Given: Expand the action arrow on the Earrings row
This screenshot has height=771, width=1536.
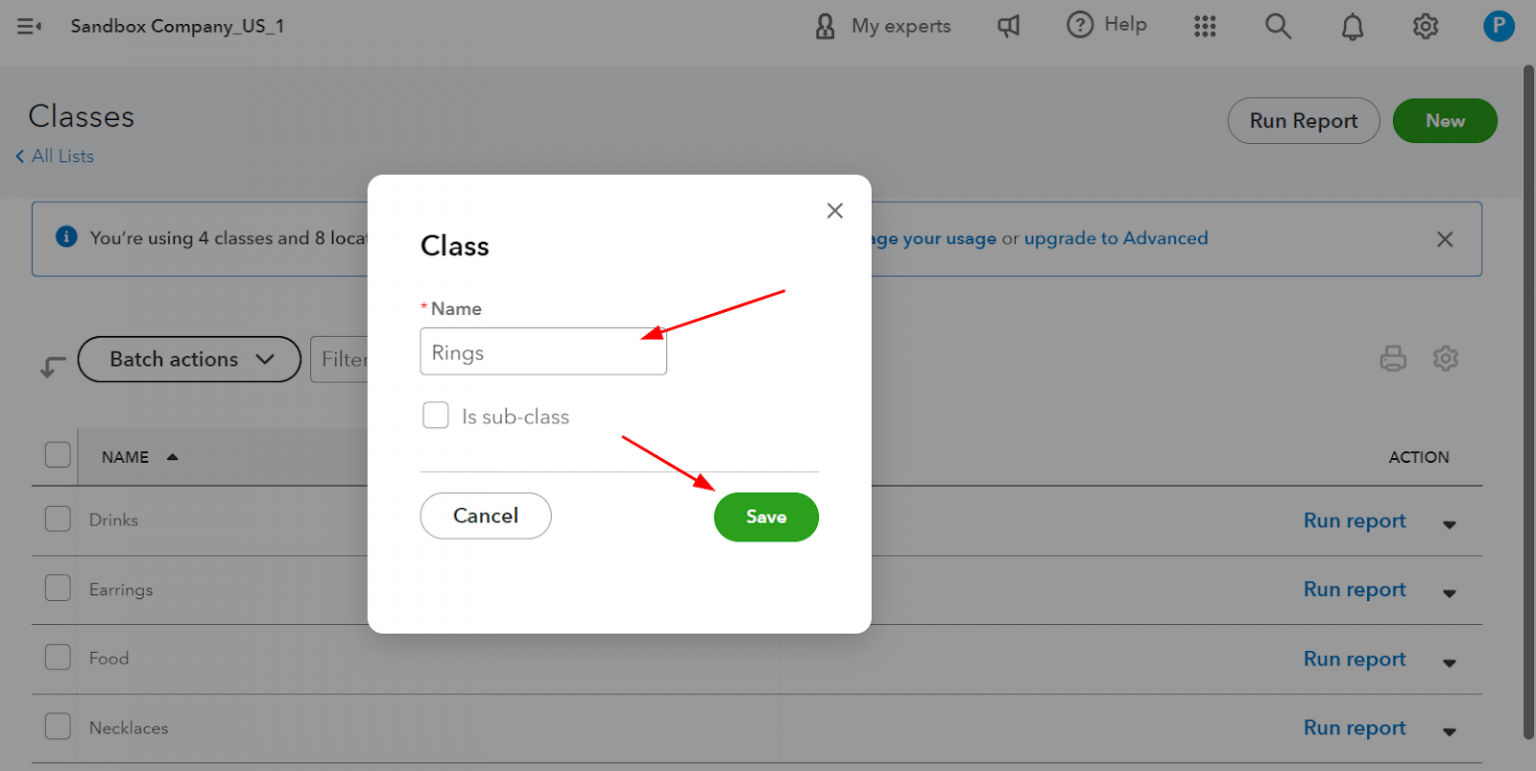Looking at the screenshot, I should (1449, 592).
